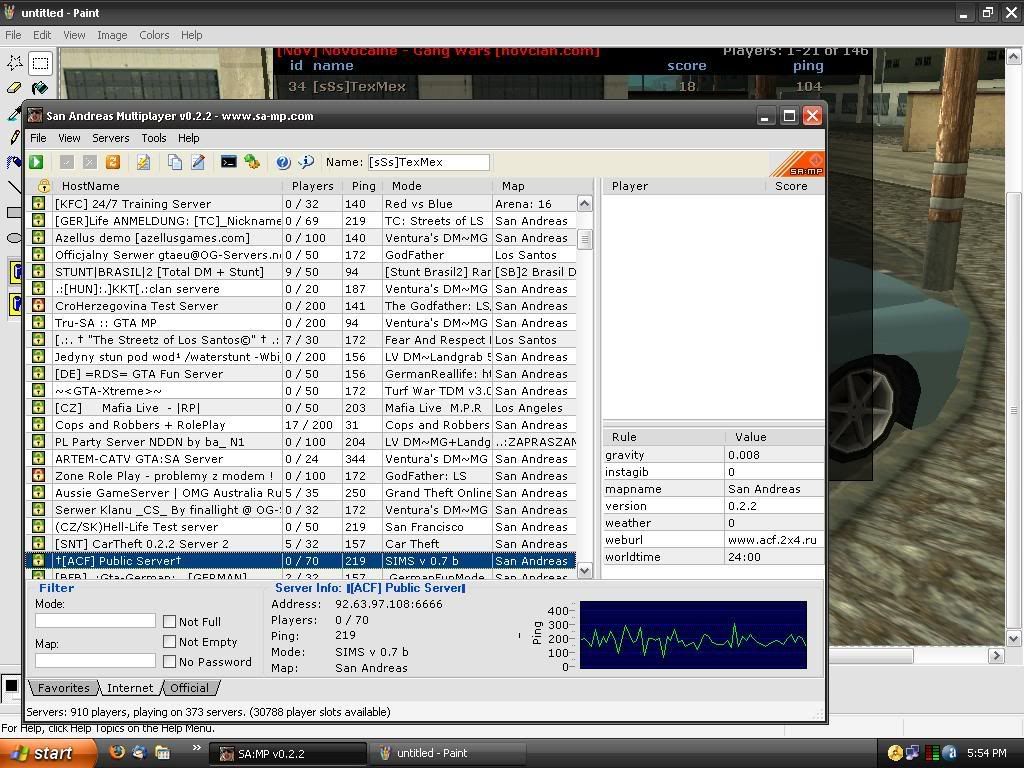Open SA:MP Help menu
This screenshot has width=1024, height=768.
click(x=188, y=138)
